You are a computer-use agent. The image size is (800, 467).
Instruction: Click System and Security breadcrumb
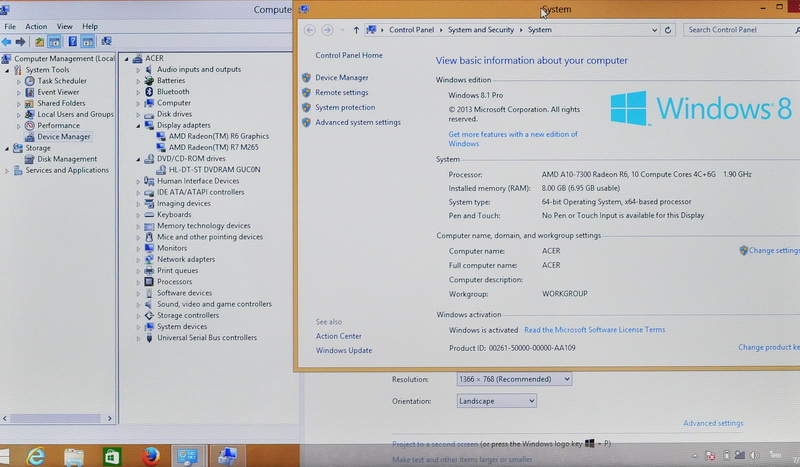[x=481, y=30]
